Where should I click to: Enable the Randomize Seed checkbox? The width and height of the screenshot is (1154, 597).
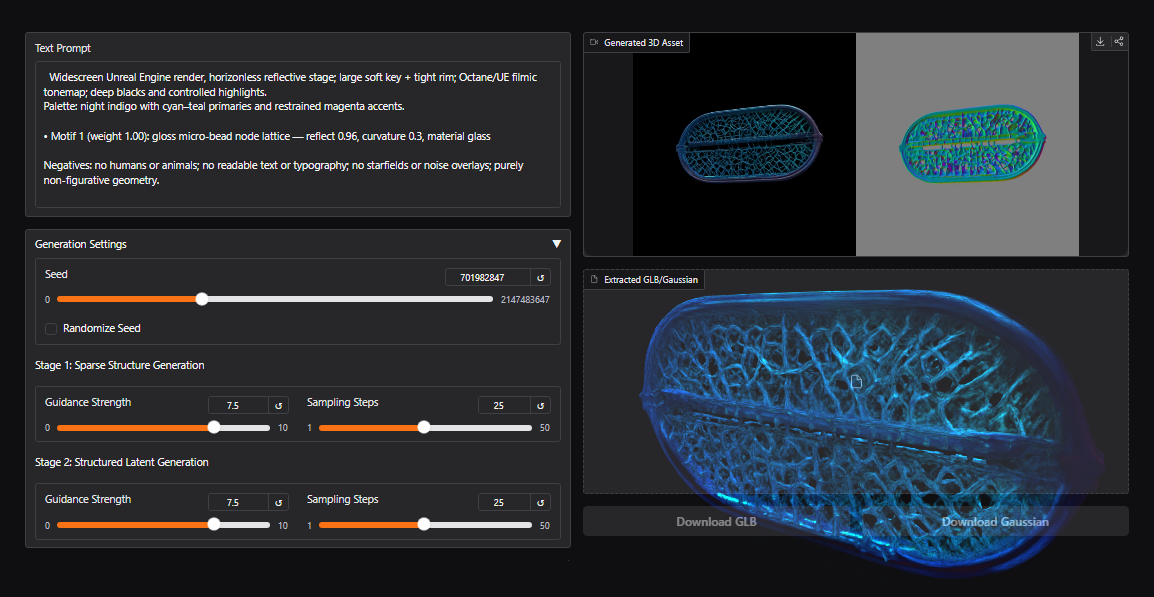pos(52,328)
